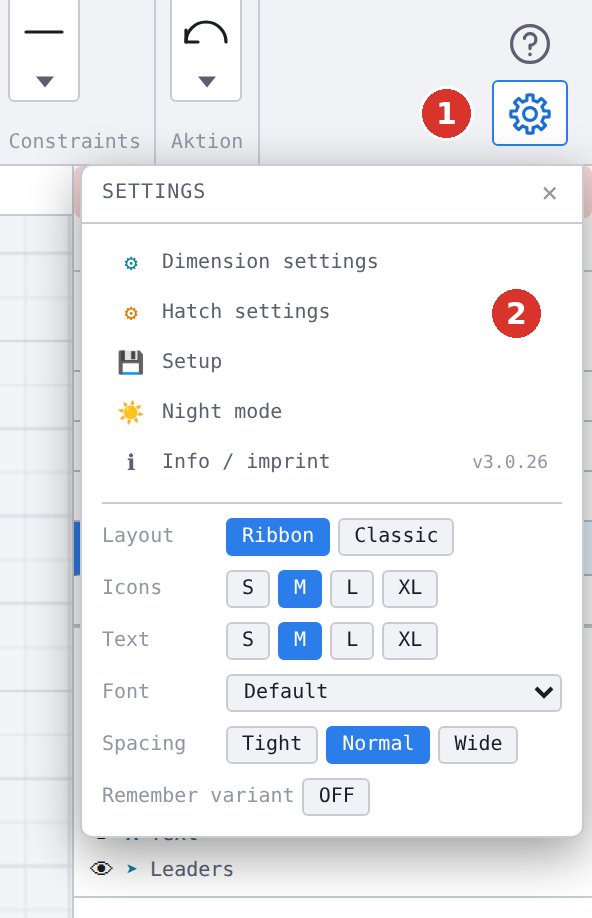The image size is (592, 918).
Task: Click the Info imprint 'i' icon
Action: (x=131, y=463)
